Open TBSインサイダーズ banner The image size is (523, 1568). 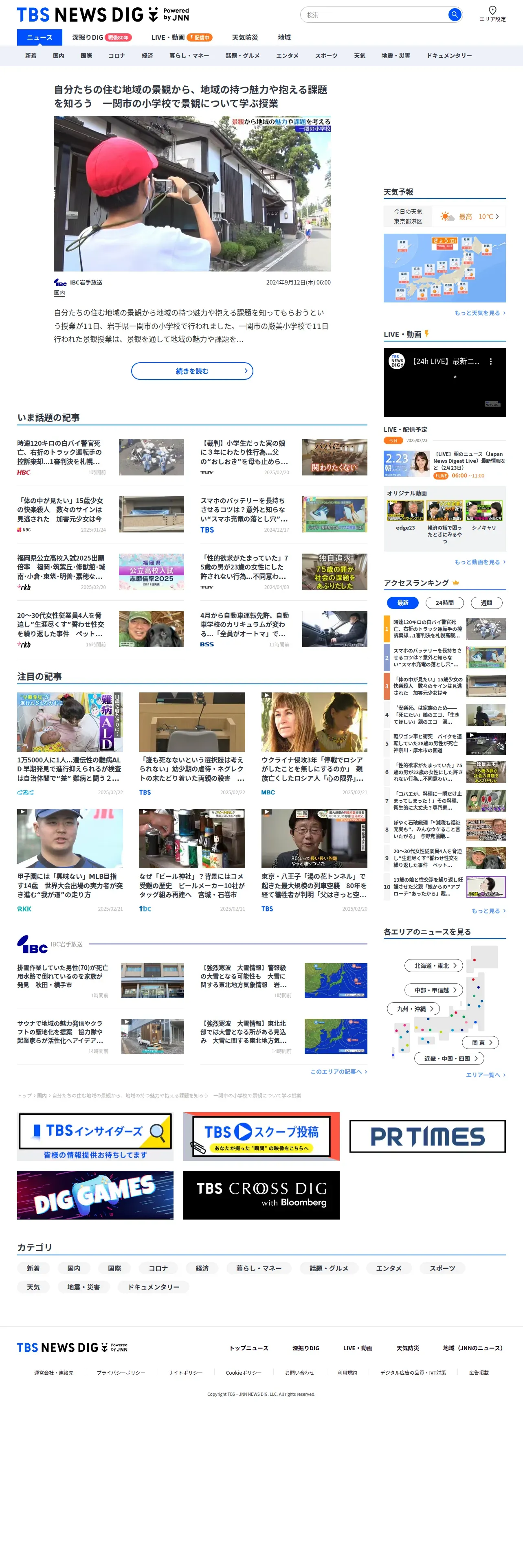tap(95, 1136)
